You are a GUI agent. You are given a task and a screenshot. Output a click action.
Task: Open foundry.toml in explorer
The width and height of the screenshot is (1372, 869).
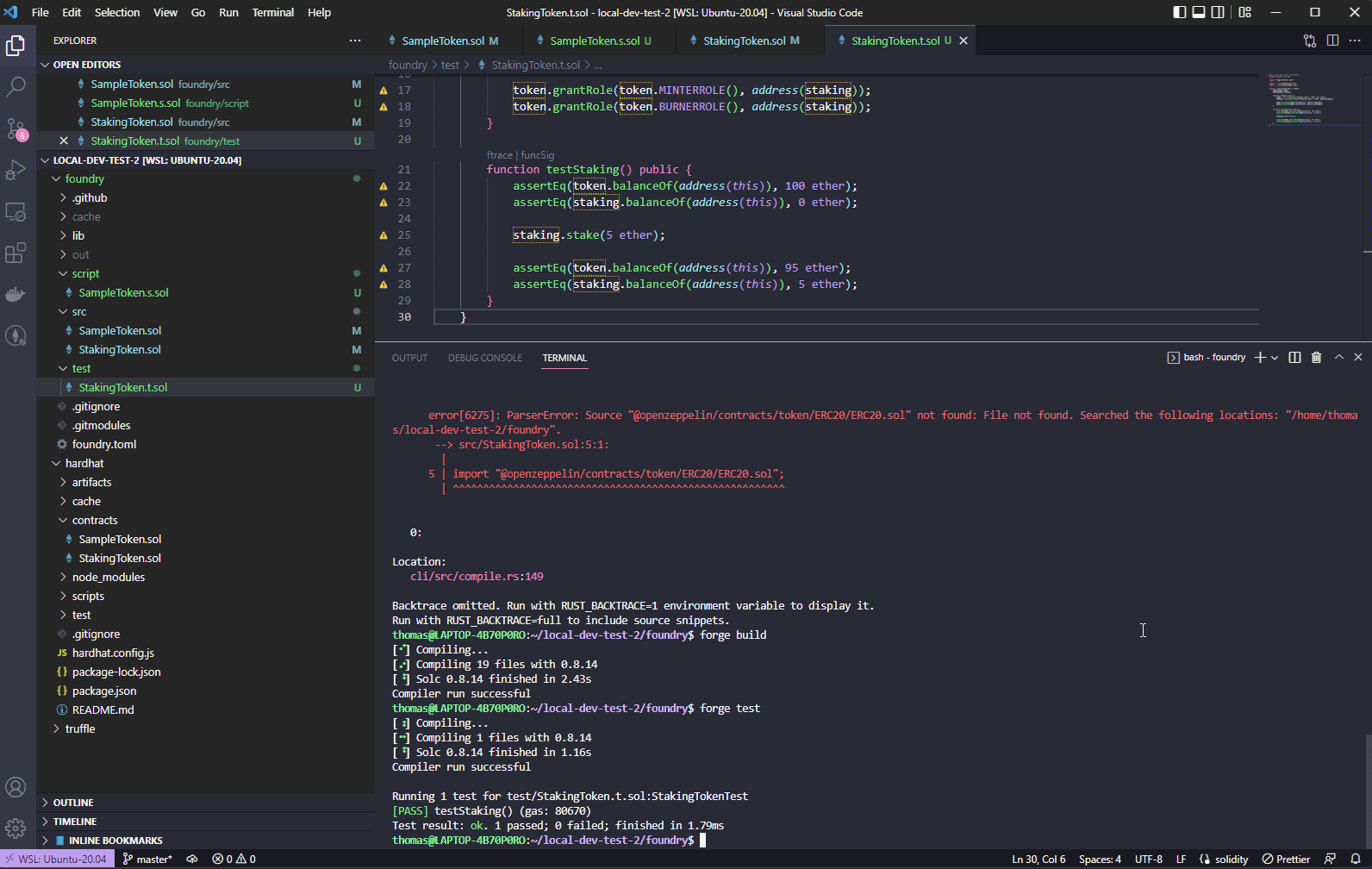(x=205, y=444)
